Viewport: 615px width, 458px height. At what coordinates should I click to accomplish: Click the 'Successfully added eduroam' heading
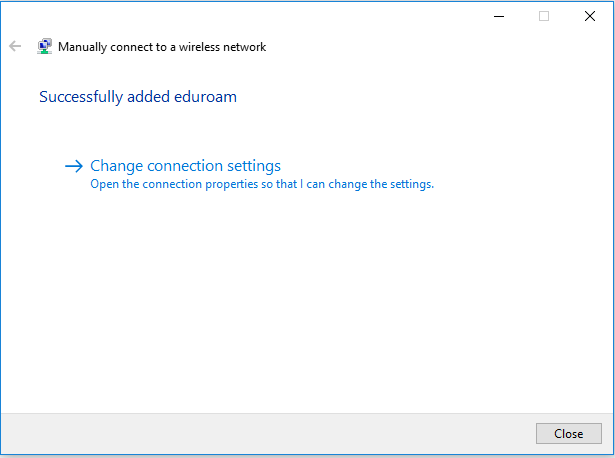click(138, 97)
